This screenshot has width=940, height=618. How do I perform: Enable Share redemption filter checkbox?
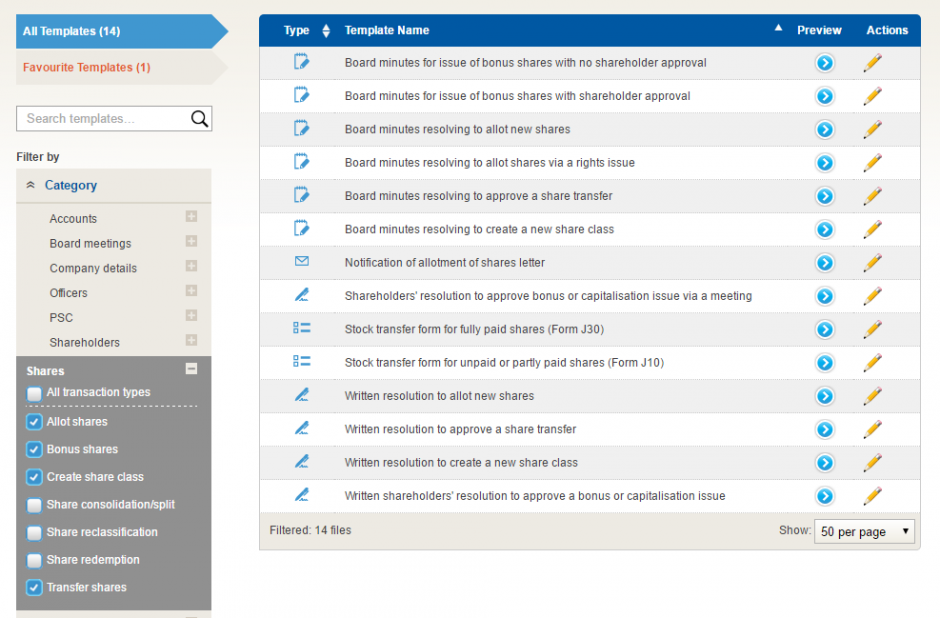(35, 561)
